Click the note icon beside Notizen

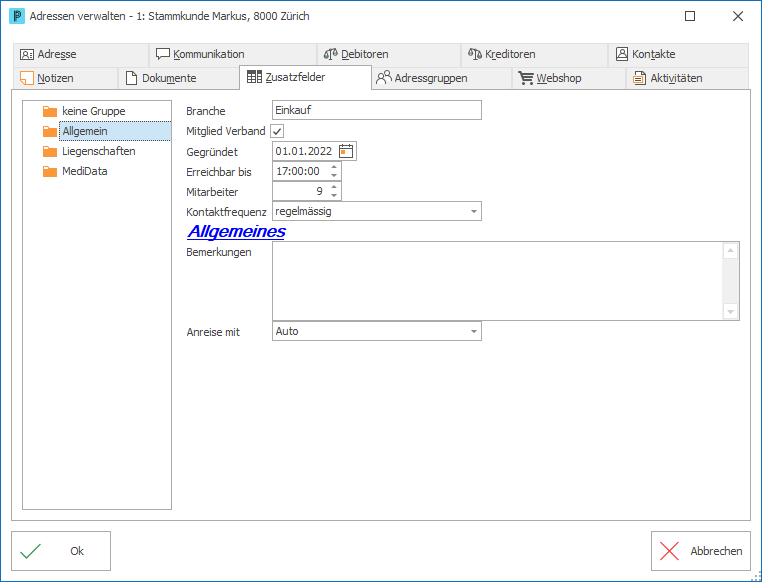27,78
